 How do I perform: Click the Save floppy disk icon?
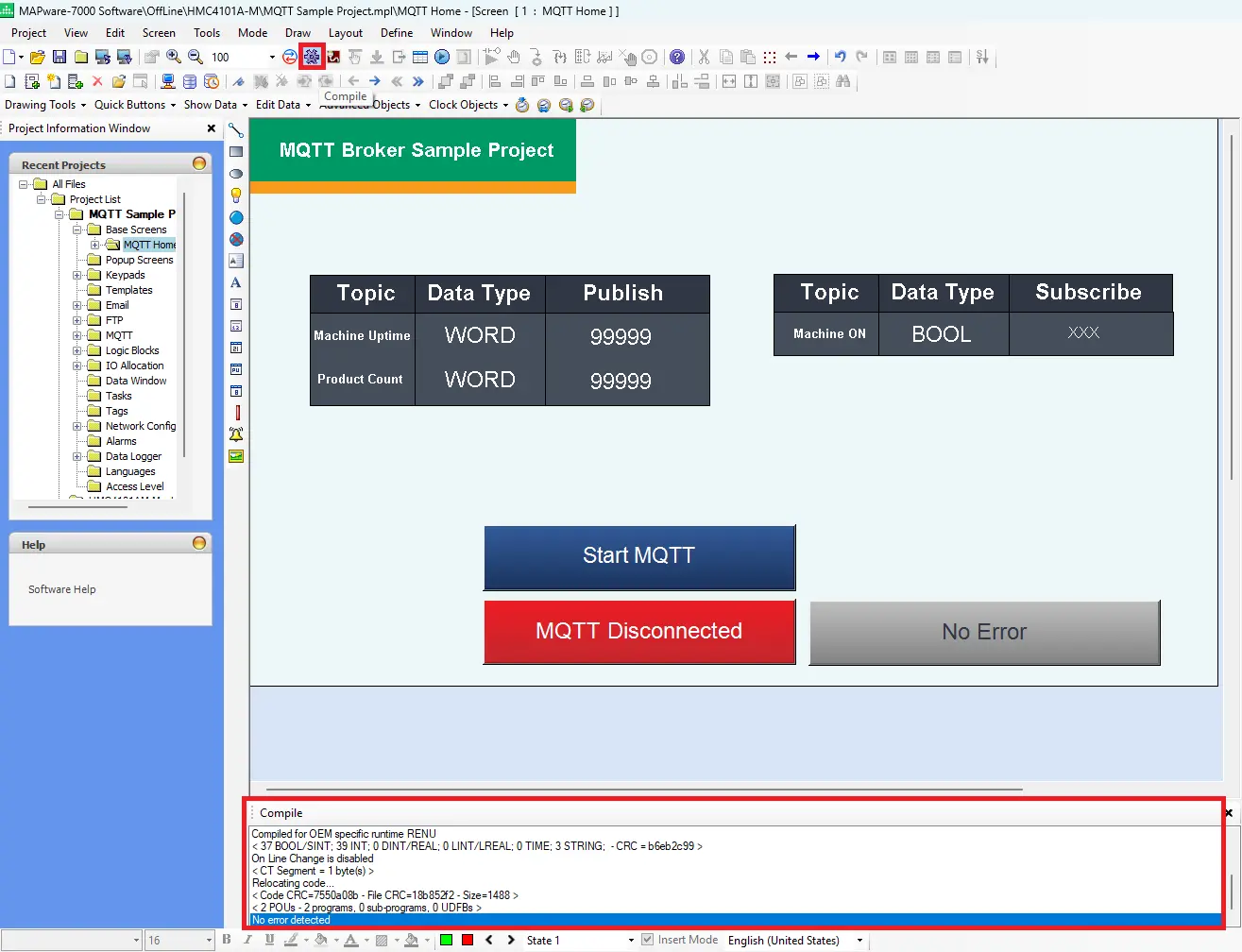click(x=60, y=58)
